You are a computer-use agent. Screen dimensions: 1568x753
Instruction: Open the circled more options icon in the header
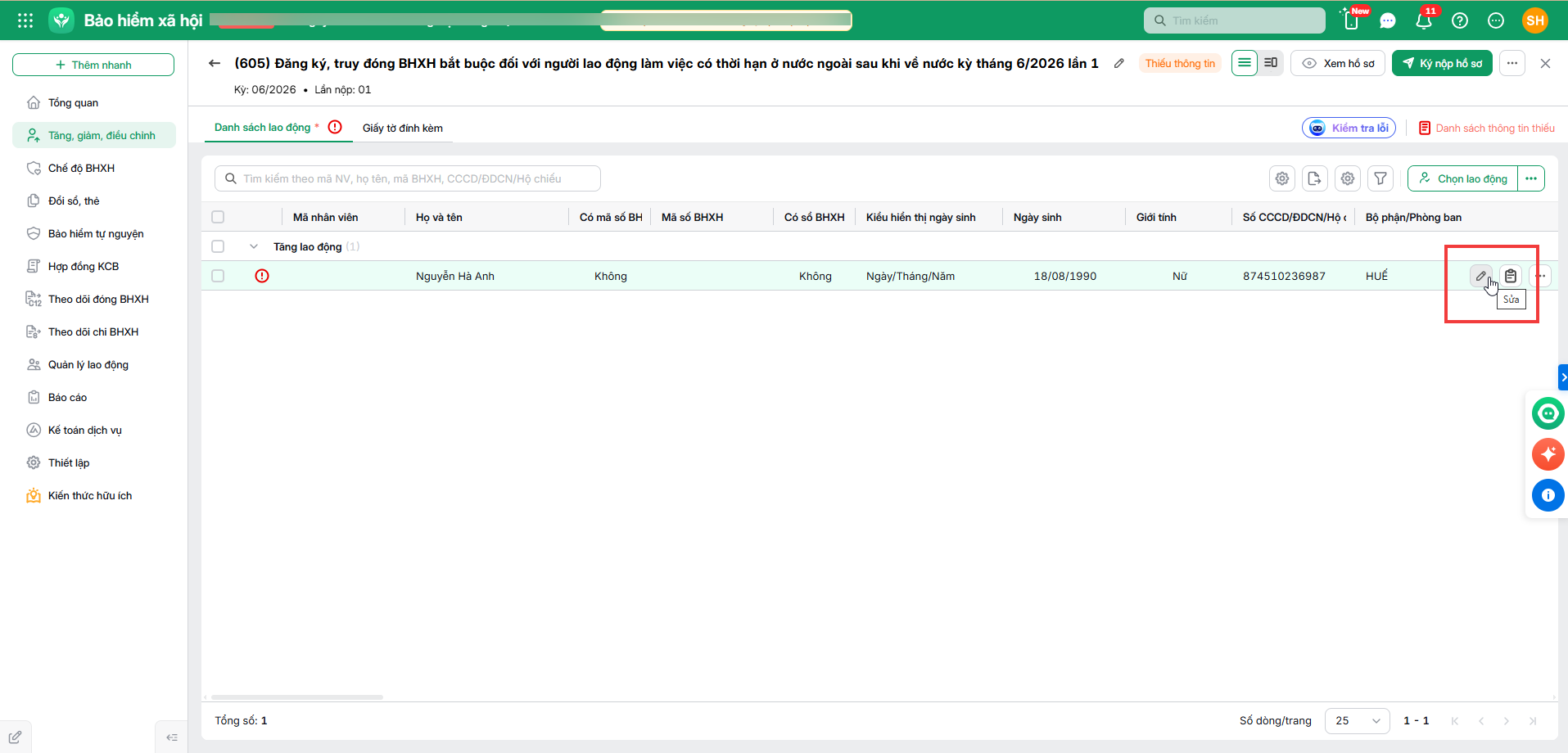pyautogui.click(x=1496, y=20)
